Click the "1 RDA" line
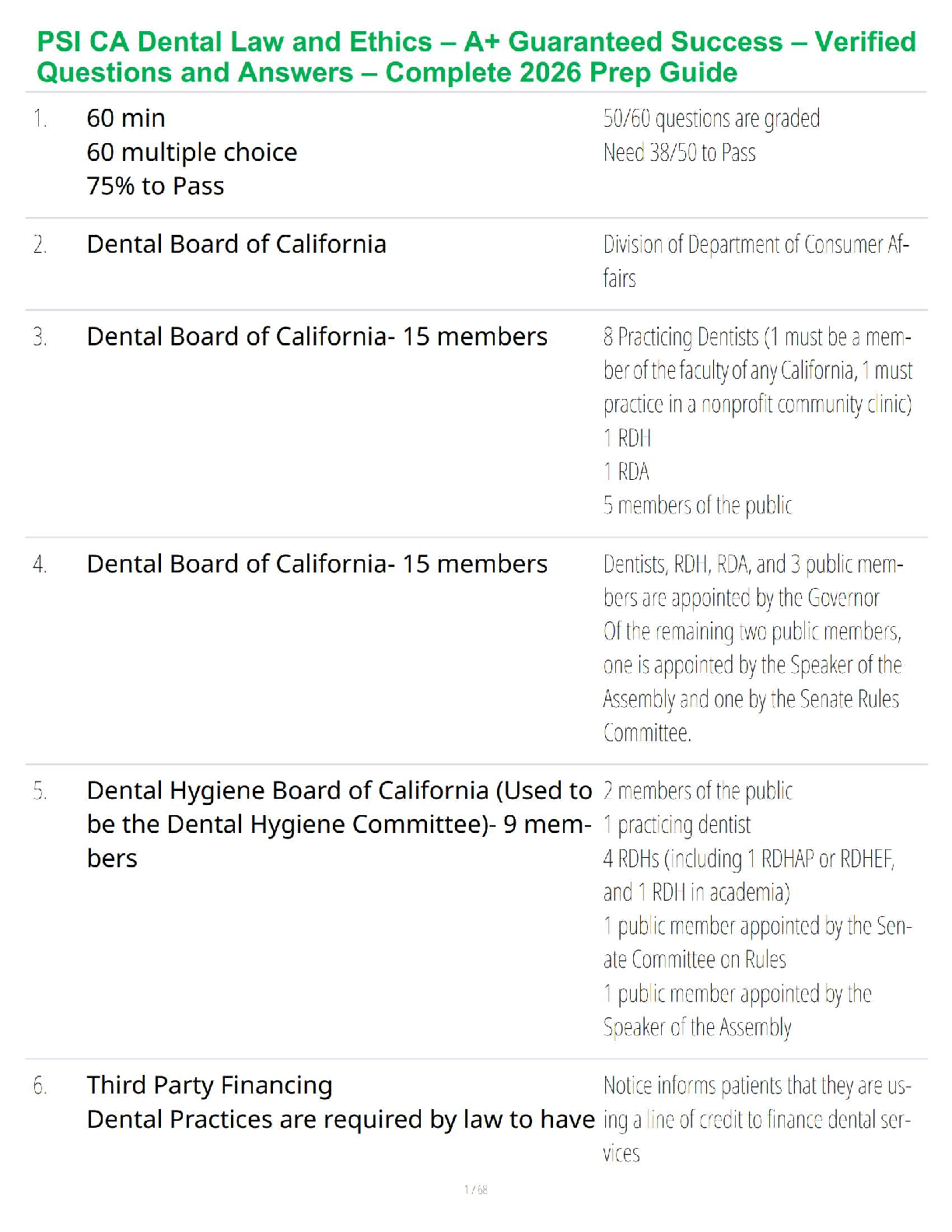The width and height of the screenshot is (952, 1232). click(x=626, y=472)
